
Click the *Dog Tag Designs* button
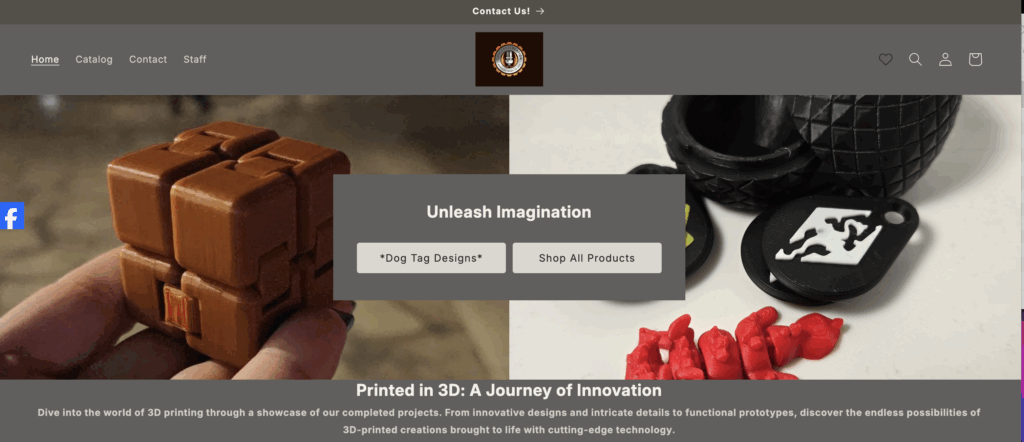[x=431, y=258]
